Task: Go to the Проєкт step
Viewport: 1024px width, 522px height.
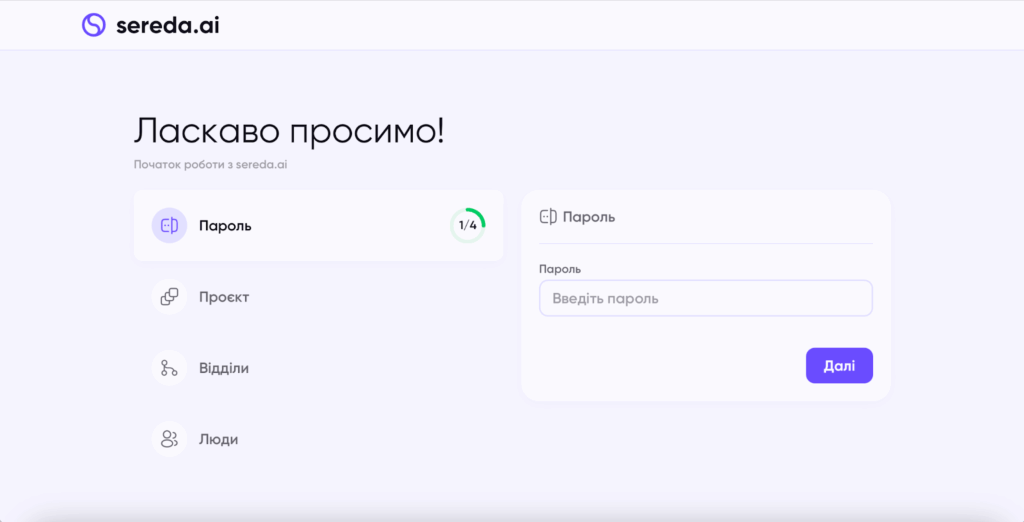Action: coord(224,297)
